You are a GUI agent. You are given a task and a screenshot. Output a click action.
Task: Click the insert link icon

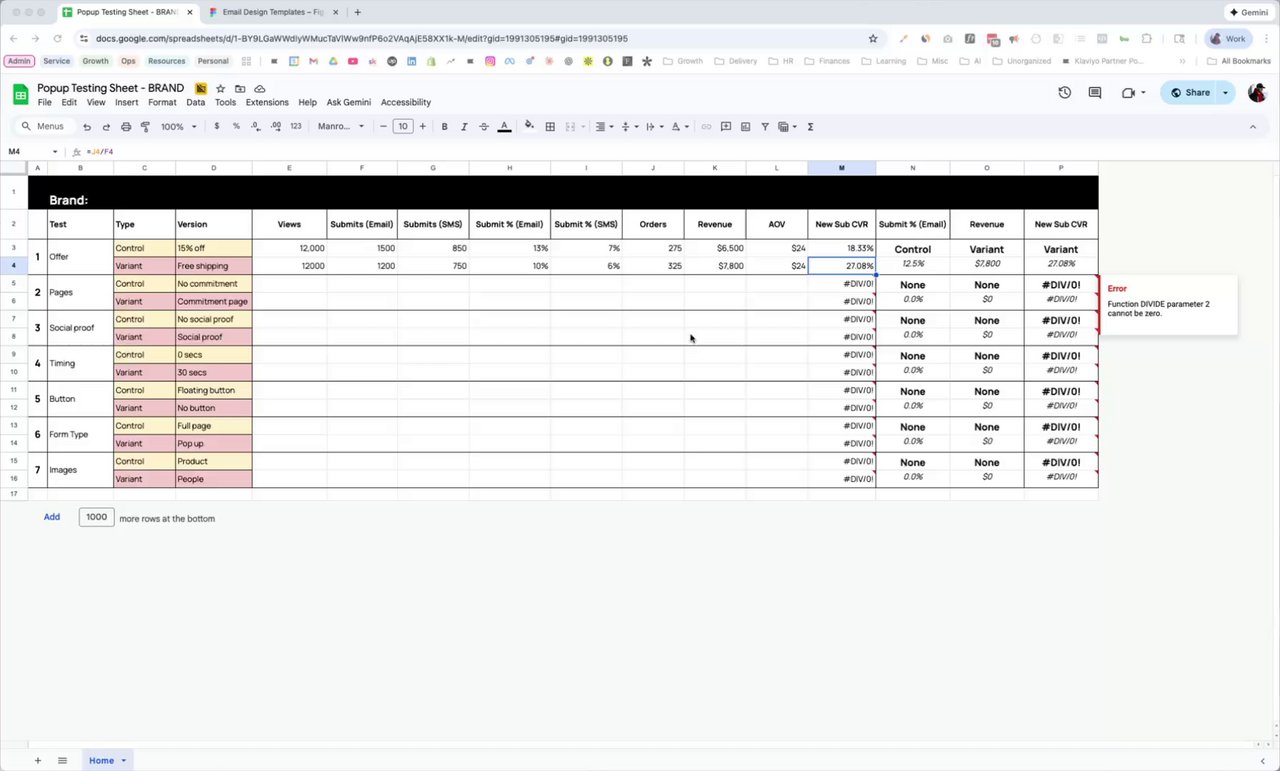tap(706, 127)
